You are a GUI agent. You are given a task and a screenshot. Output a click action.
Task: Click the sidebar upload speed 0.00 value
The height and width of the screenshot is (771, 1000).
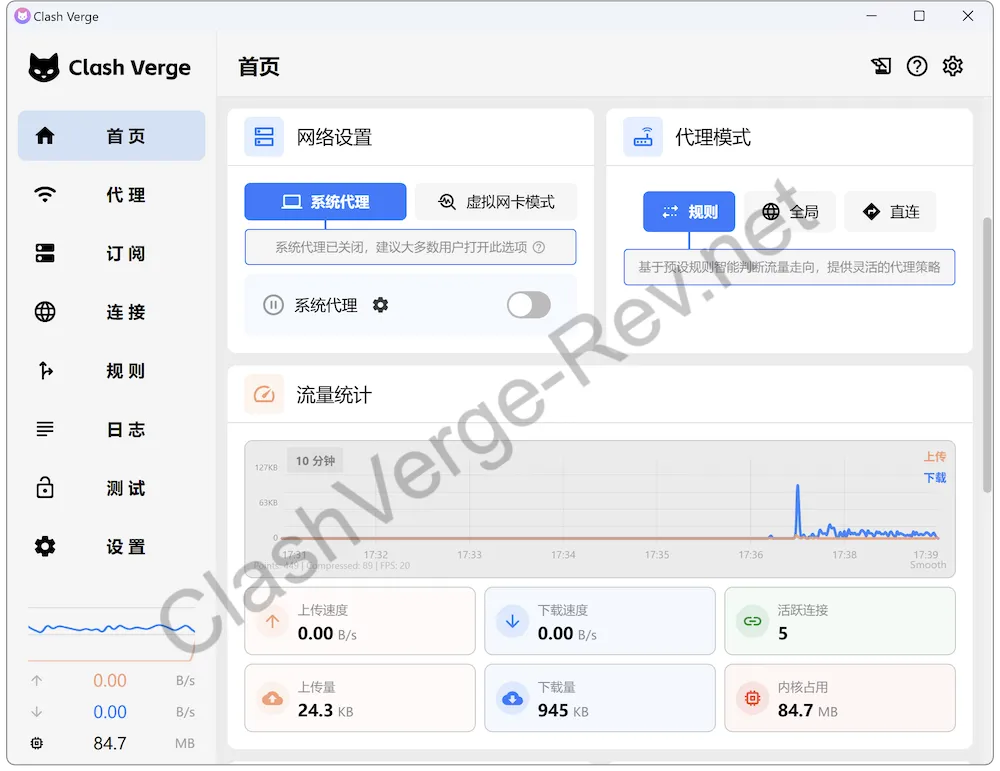pyautogui.click(x=110, y=680)
